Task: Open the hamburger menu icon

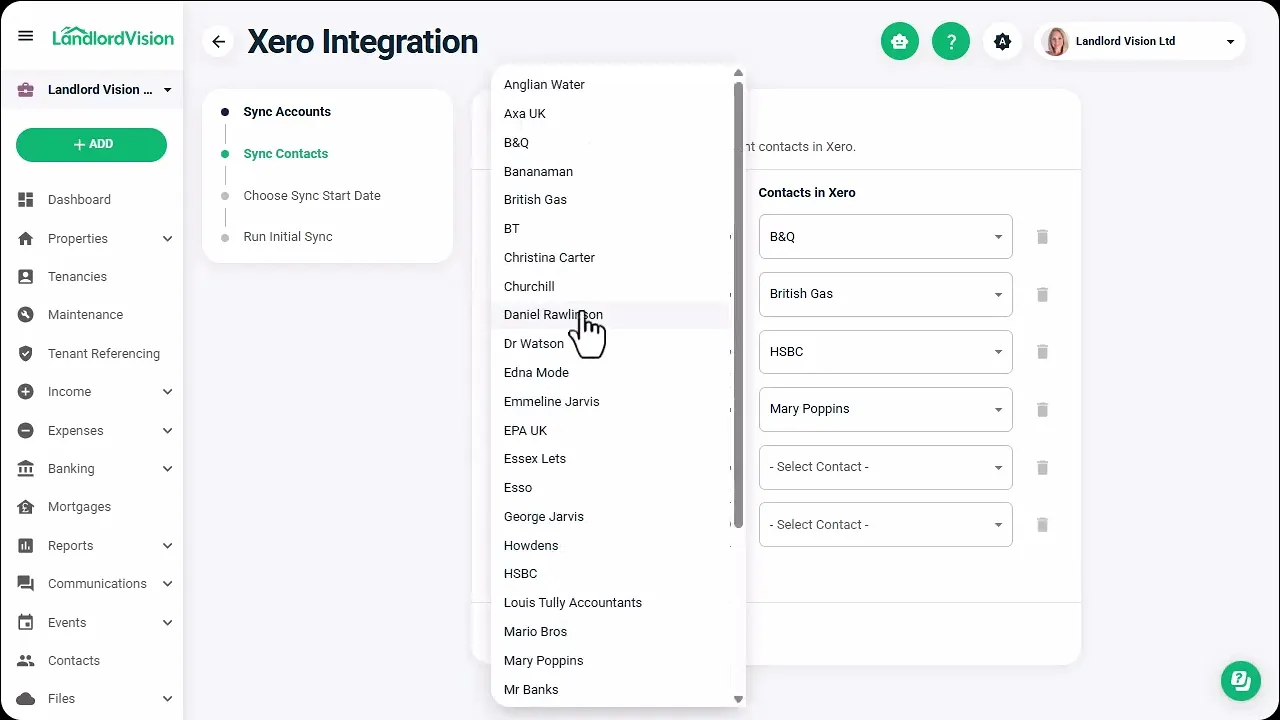Action: tap(26, 36)
